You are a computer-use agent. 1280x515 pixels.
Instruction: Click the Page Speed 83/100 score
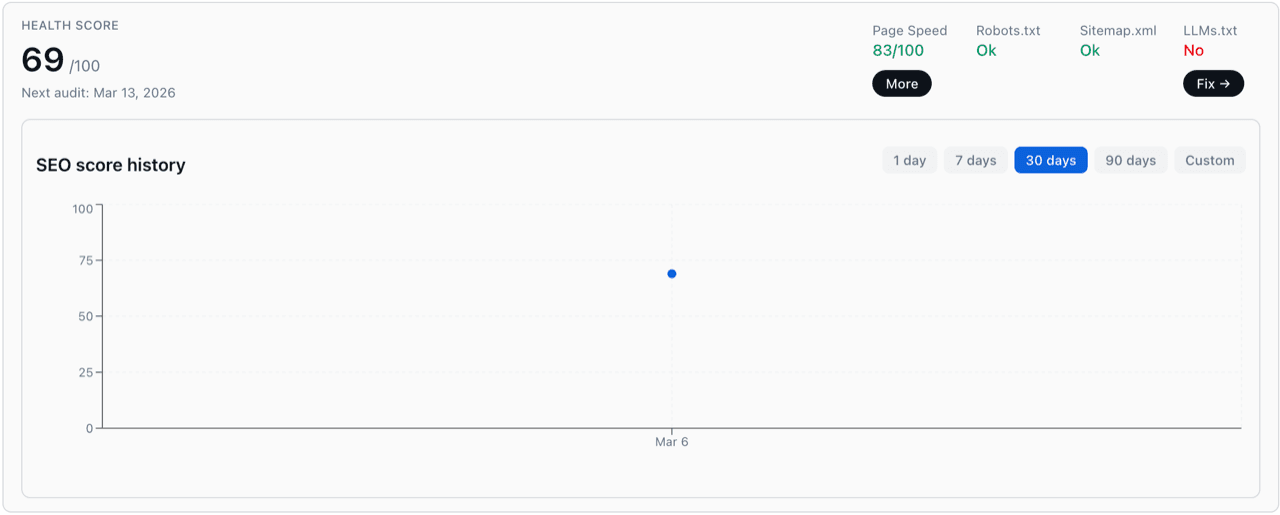(x=898, y=50)
